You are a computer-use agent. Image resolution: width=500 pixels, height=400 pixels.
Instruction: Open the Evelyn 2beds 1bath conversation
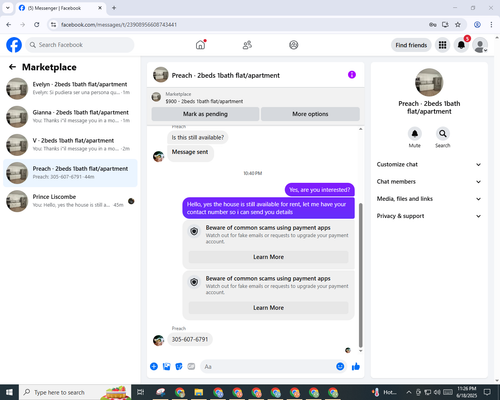[70, 89]
